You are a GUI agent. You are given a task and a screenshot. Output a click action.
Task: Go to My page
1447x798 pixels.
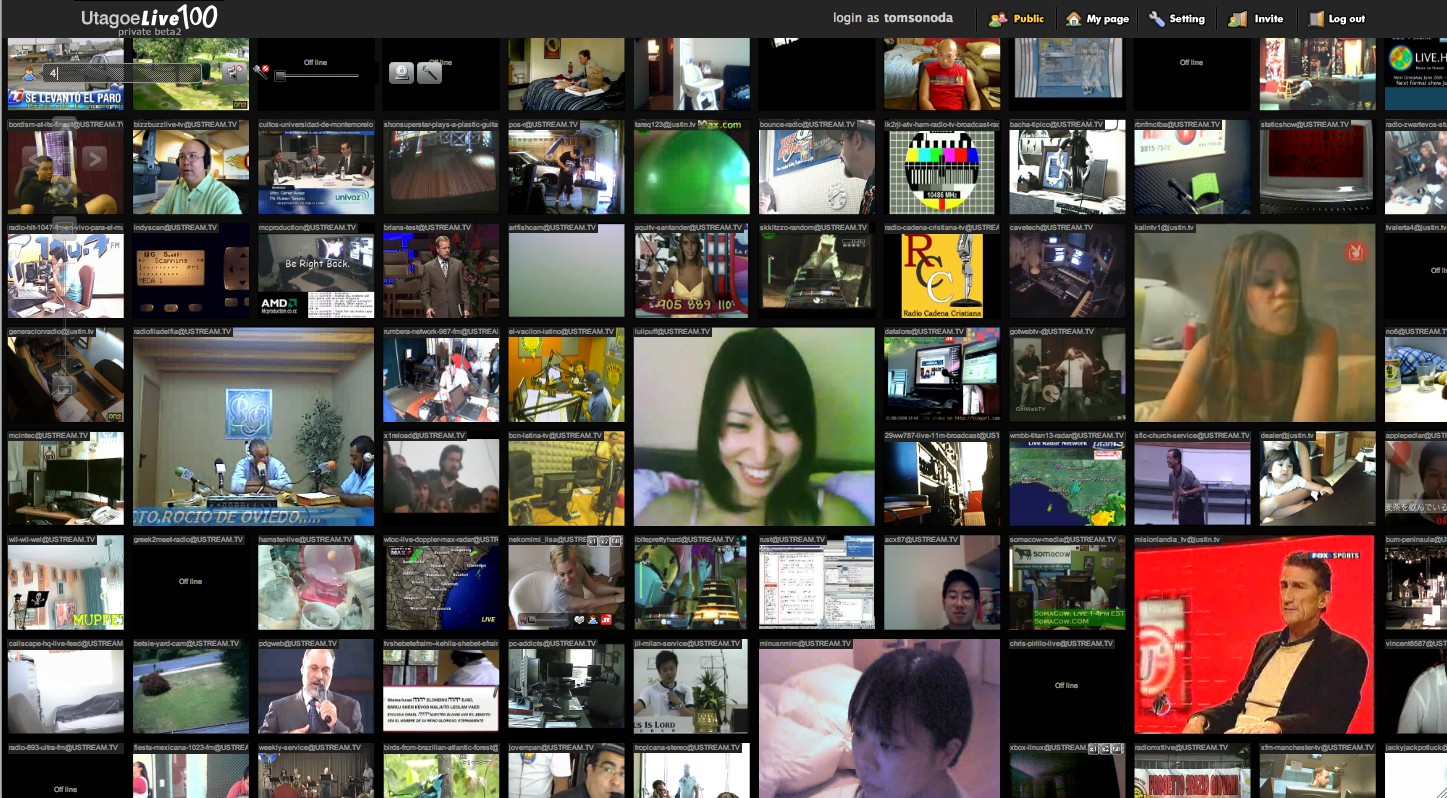1097,18
